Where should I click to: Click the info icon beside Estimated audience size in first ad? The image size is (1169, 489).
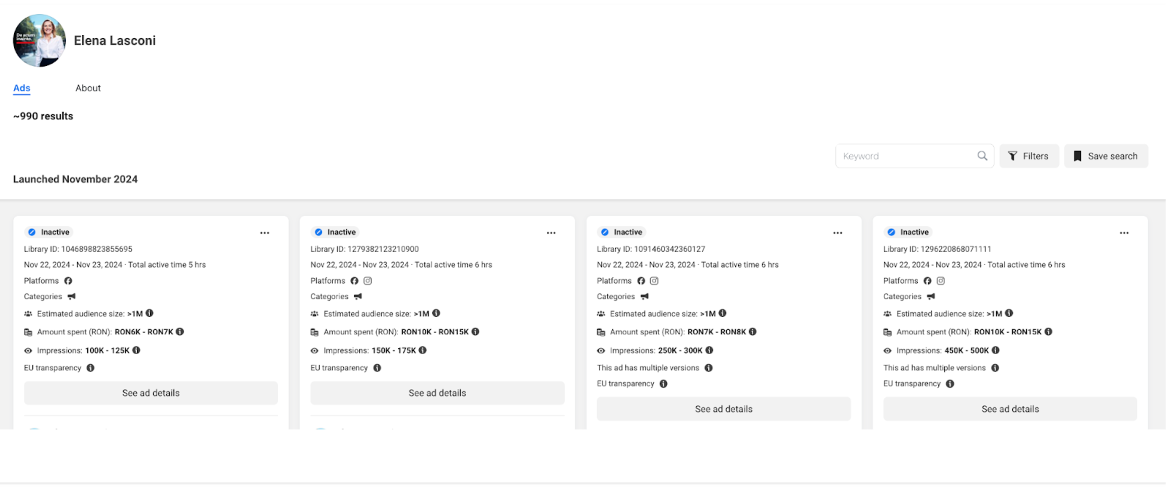(x=149, y=314)
